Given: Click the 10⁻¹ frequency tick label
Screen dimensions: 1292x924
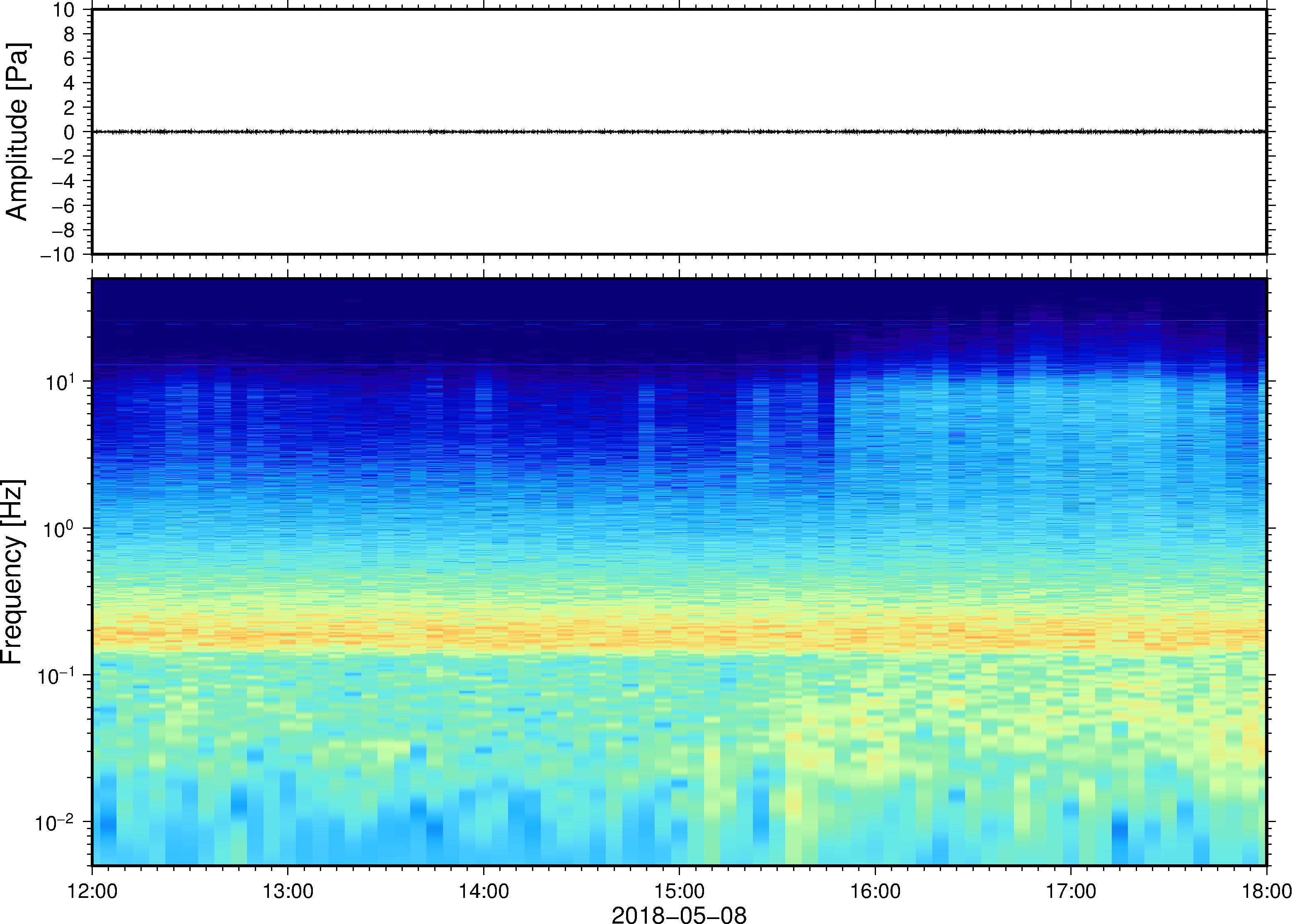Looking at the screenshot, I should coord(55,675).
